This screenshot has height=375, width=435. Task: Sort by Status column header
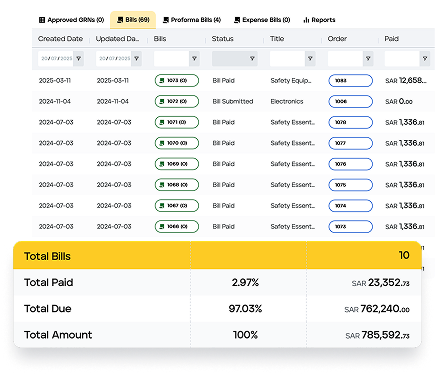[x=222, y=39]
